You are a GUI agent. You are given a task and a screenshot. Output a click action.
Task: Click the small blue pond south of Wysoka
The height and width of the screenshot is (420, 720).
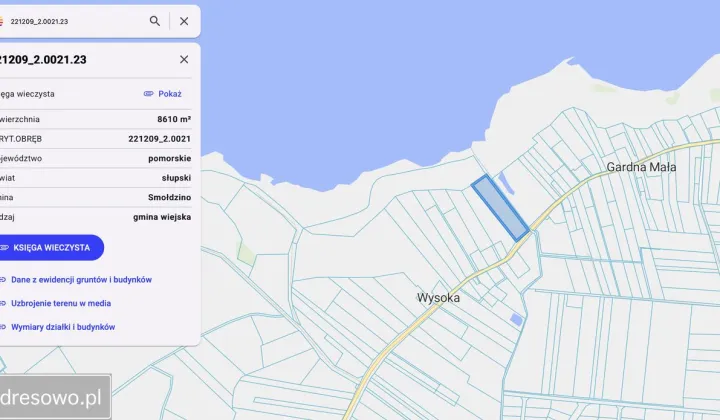click(x=516, y=319)
